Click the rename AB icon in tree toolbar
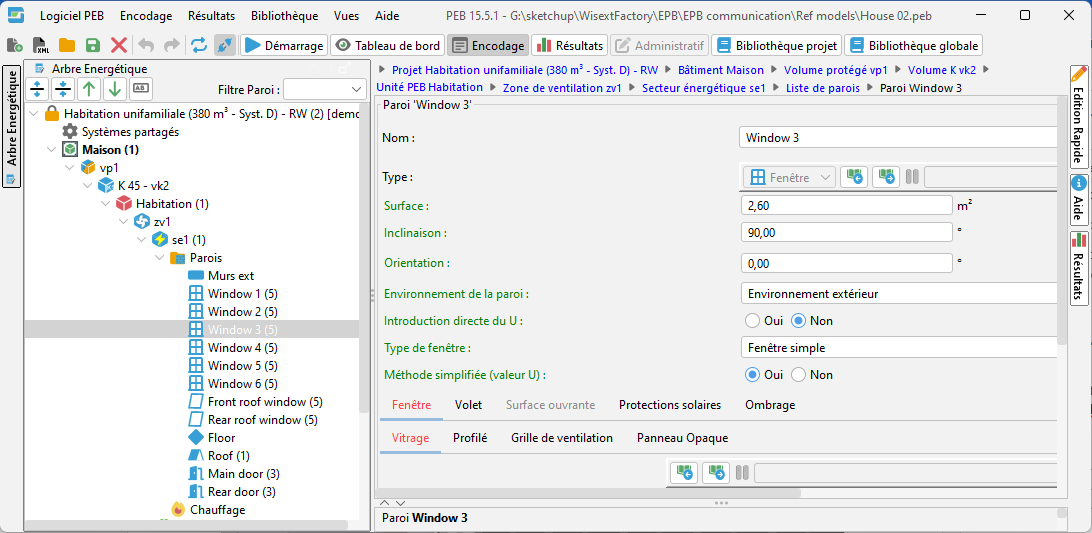Viewport: 1092px width, 533px height. pyautogui.click(x=141, y=89)
